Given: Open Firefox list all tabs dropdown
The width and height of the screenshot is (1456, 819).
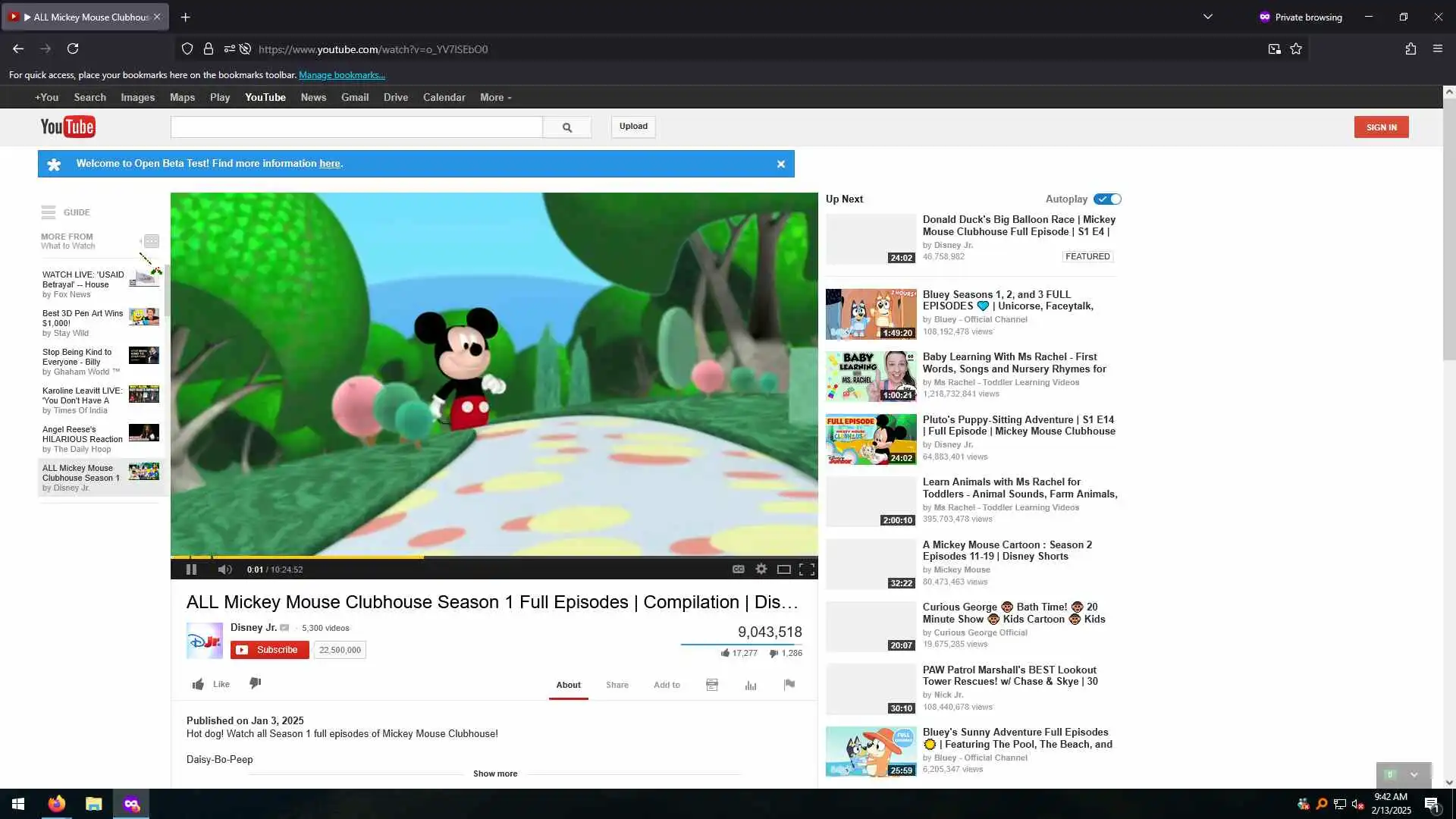Looking at the screenshot, I should (1208, 17).
